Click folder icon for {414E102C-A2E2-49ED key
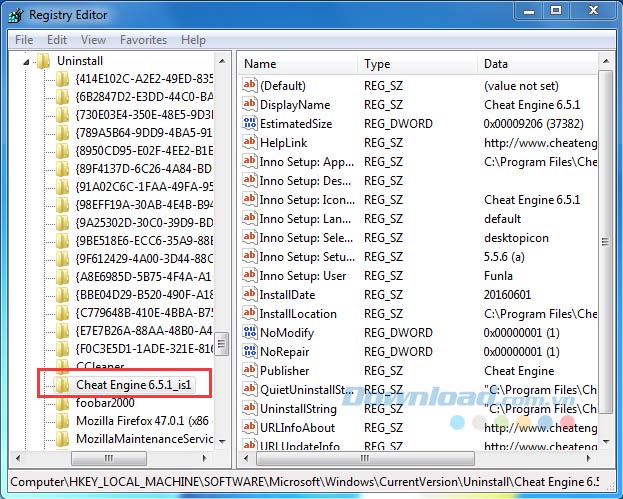The height and width of the screenshot is (499, 623). 62,79
